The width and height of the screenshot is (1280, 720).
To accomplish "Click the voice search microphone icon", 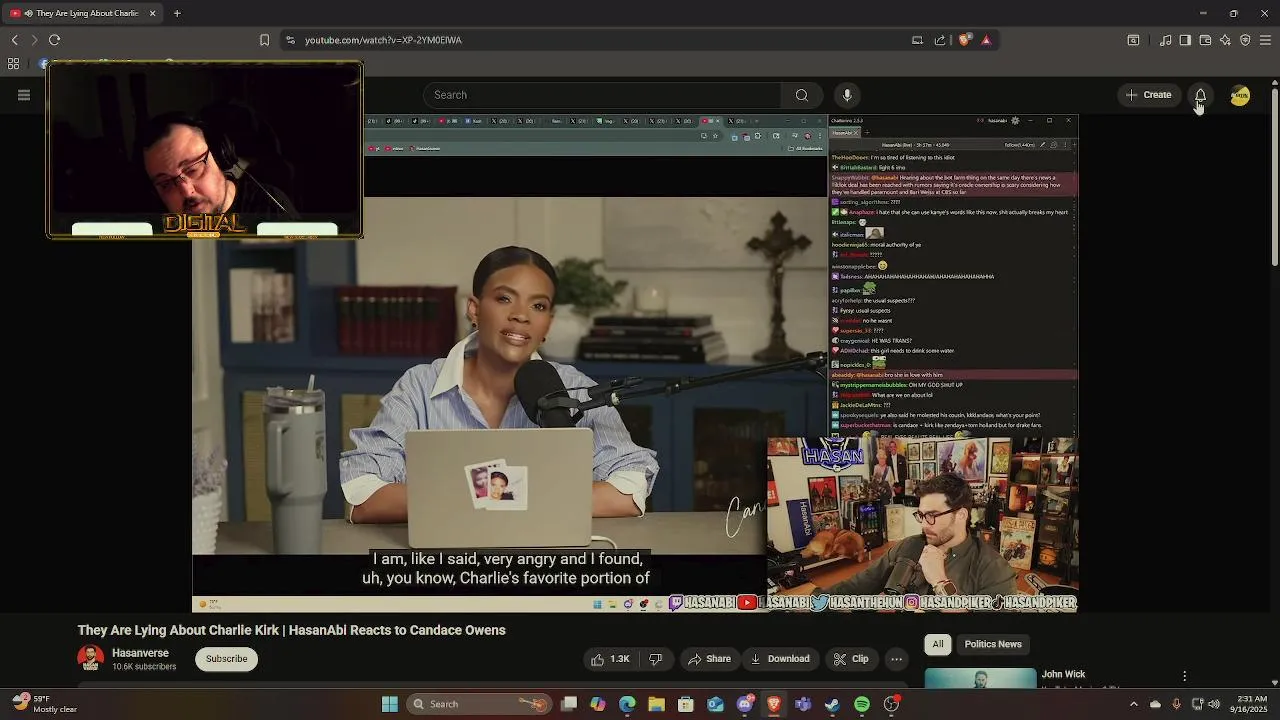I will coord(847,95).
